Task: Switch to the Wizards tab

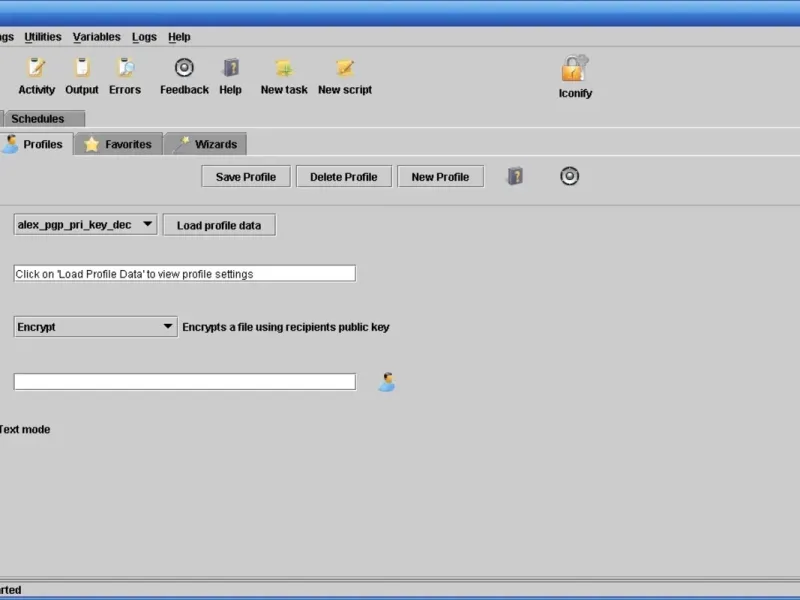Action: (206, 144)
